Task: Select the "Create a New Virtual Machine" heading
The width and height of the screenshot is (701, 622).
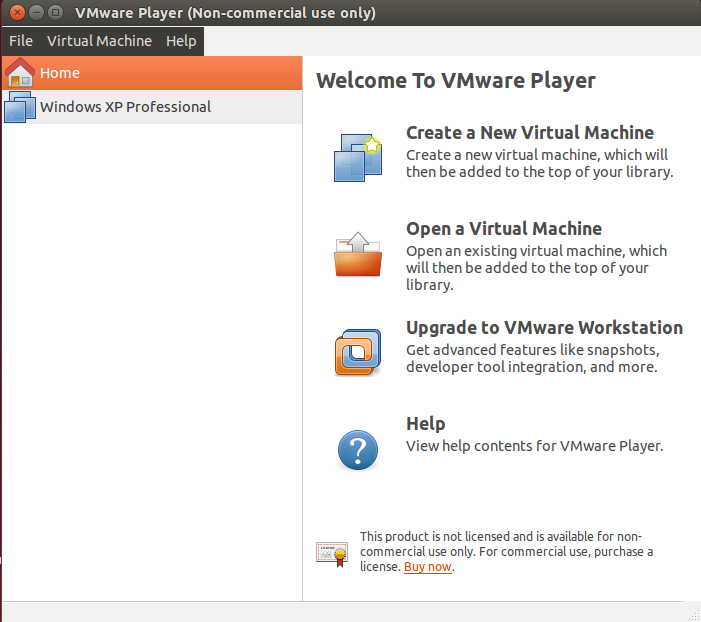Action: tap(529, 133)
